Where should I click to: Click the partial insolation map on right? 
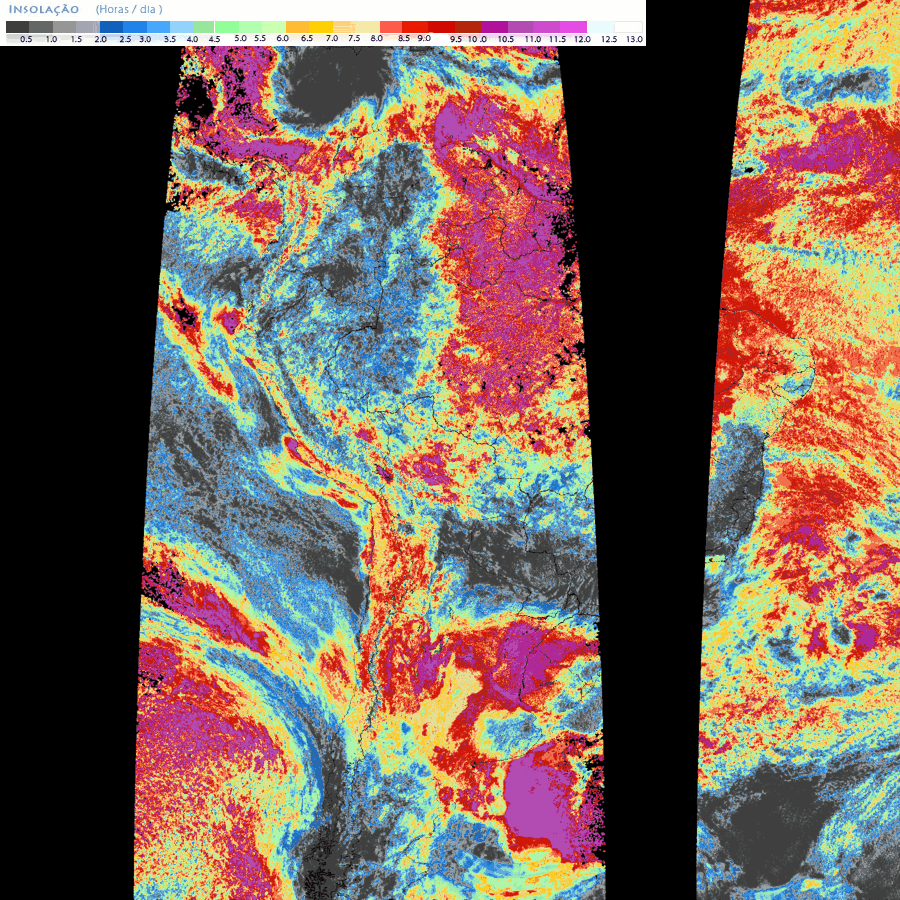point(799,450)
